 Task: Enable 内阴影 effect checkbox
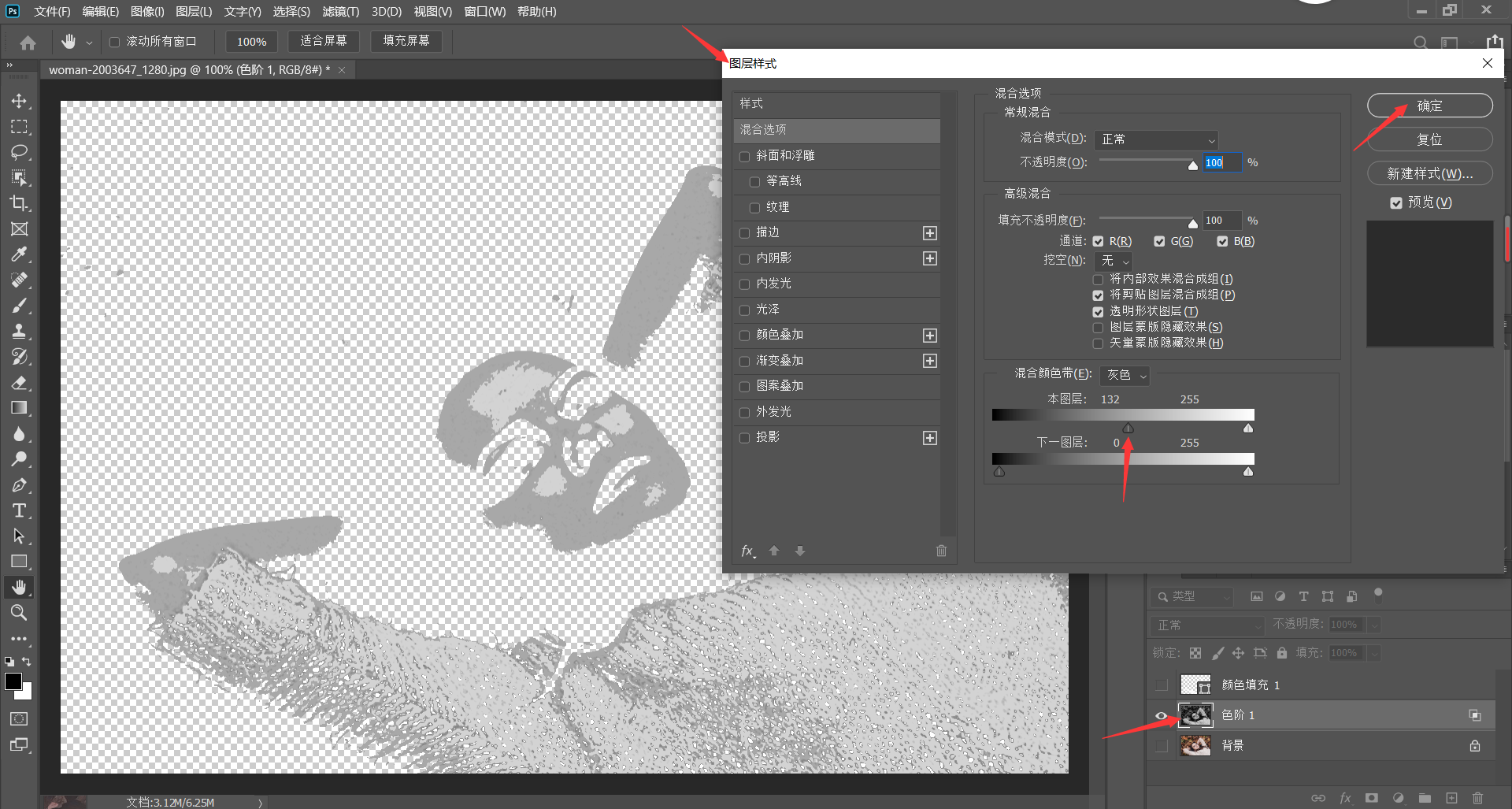coord(744,259)
